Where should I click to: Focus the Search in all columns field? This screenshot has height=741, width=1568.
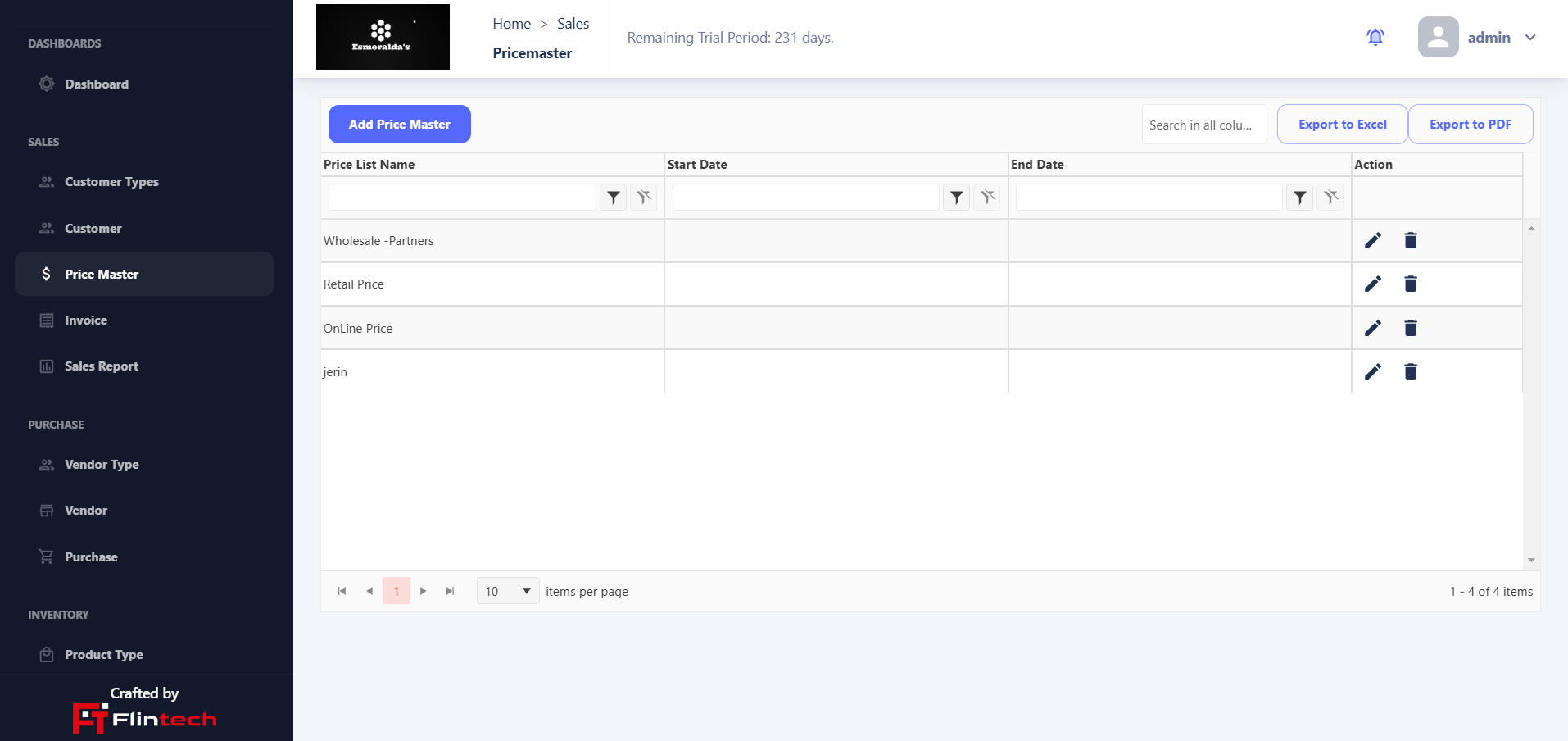1204,125
